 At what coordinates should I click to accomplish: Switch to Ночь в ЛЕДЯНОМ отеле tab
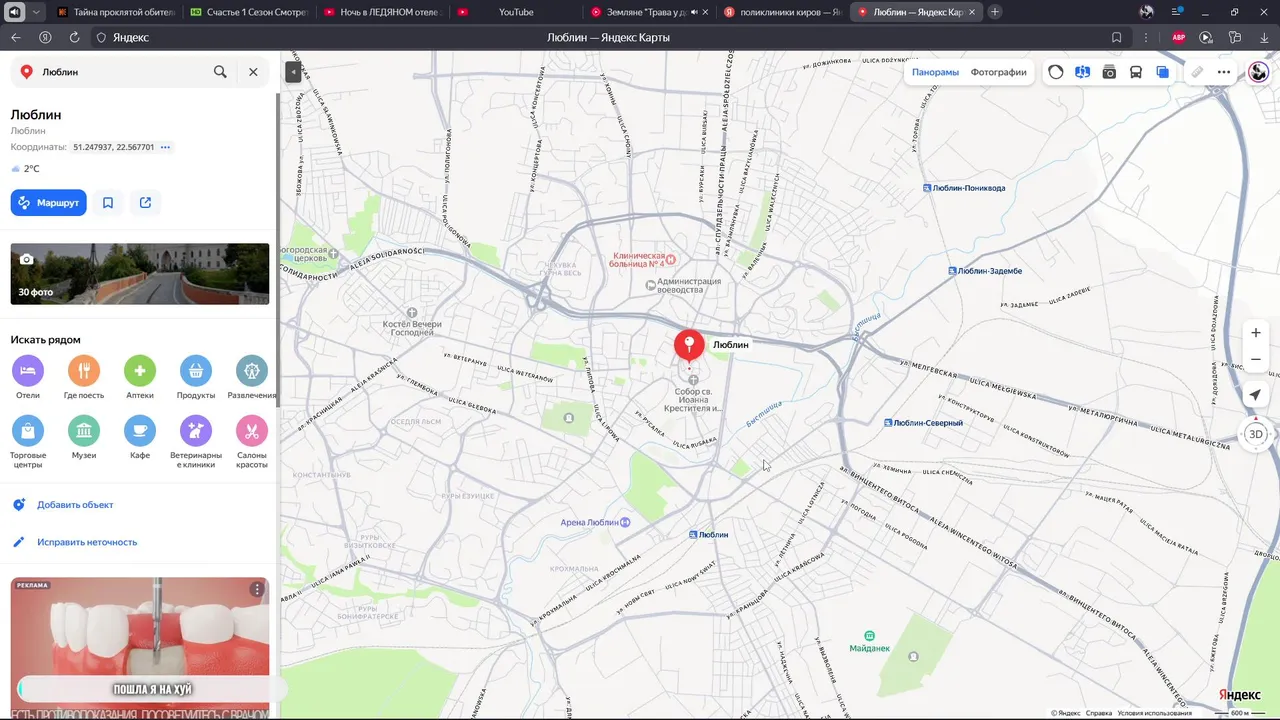tap(382, 12)
